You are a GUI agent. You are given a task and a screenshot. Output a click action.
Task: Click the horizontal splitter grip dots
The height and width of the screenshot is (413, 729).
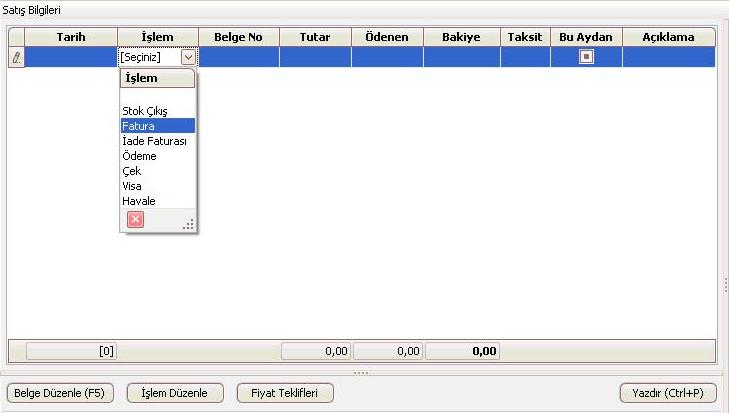[361, 373]
